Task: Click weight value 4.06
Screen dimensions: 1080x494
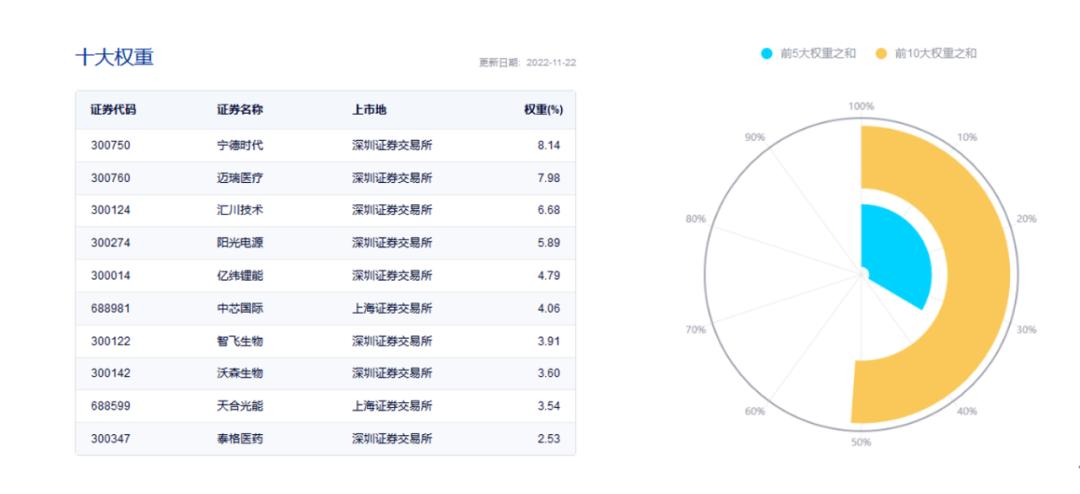Action: [x=549, y=308]
